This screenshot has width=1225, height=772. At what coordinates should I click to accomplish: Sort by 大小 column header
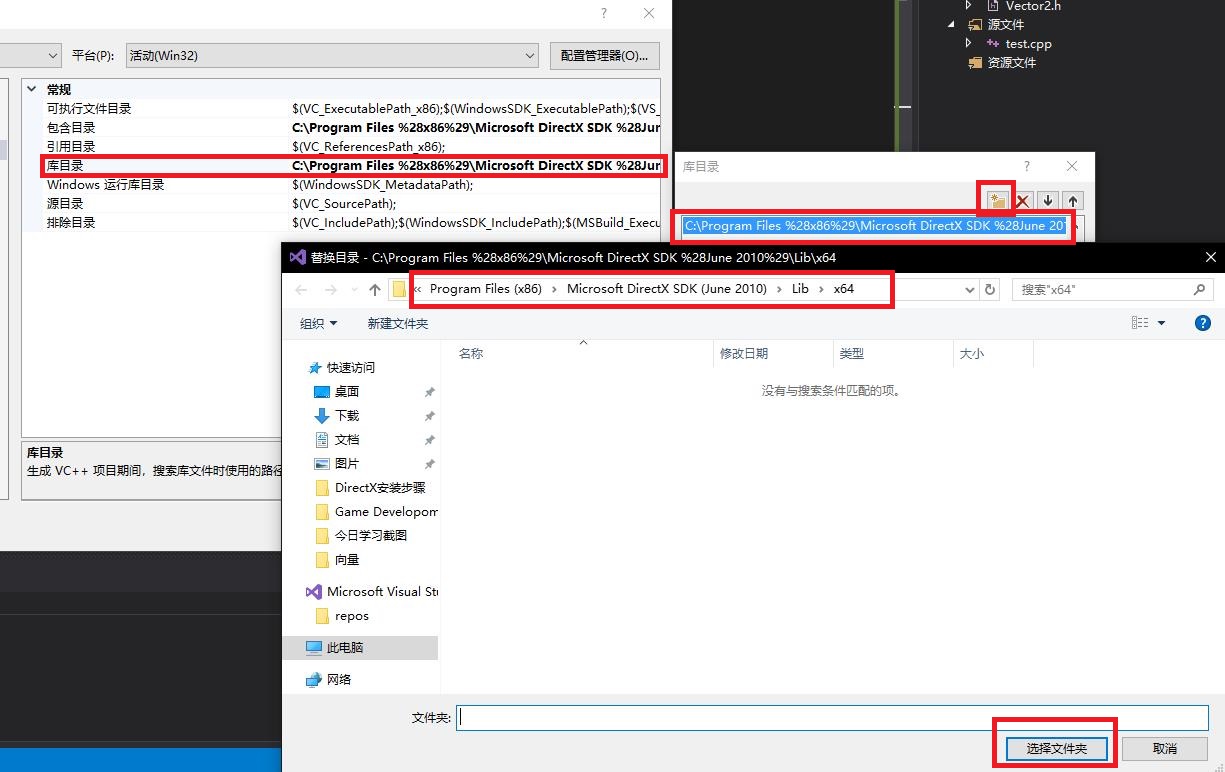coord(993,353)
